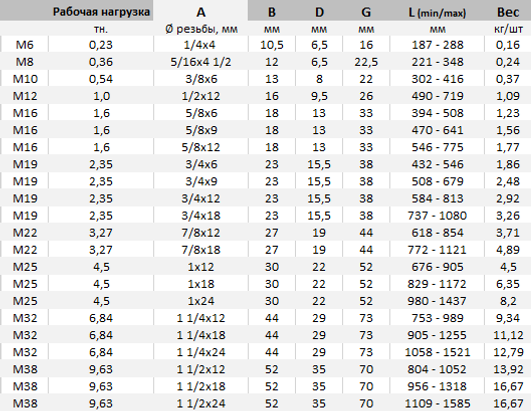Click thread size cell '1x24'
531x411 pixels.
[x=201, y=301]
